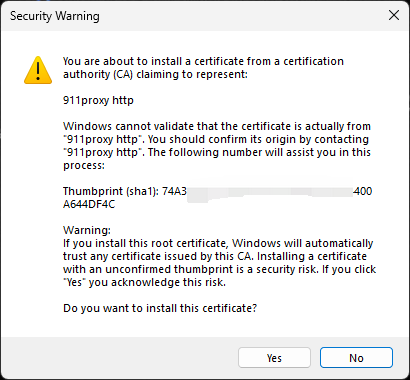Select the standalone 911proxy http CA name
The width and height of the screenshot is (410, 380).
click(98, 100)
